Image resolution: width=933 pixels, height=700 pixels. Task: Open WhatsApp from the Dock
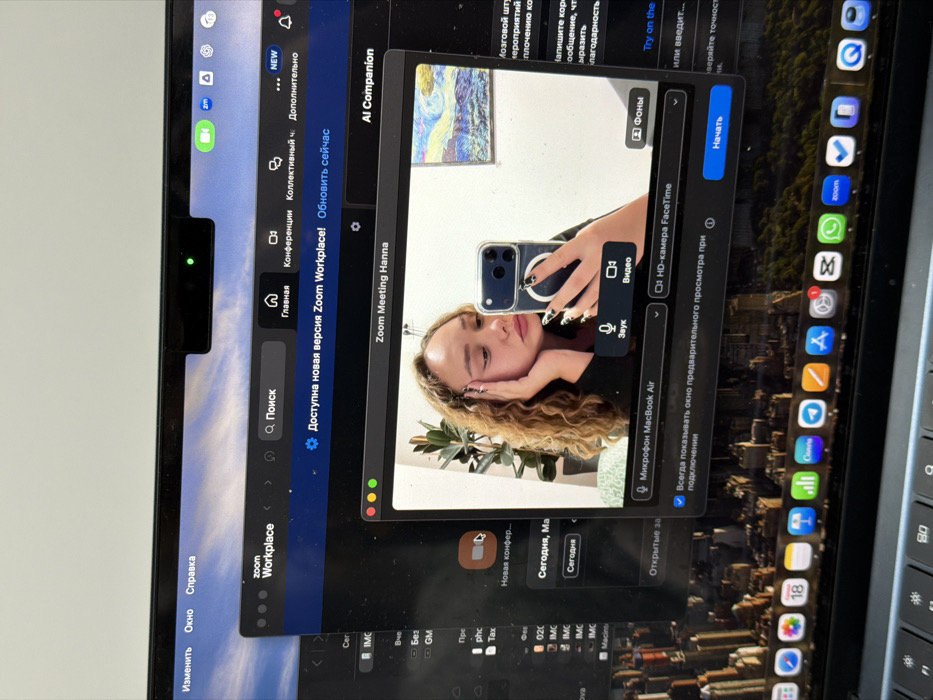[x=831, y=229]
